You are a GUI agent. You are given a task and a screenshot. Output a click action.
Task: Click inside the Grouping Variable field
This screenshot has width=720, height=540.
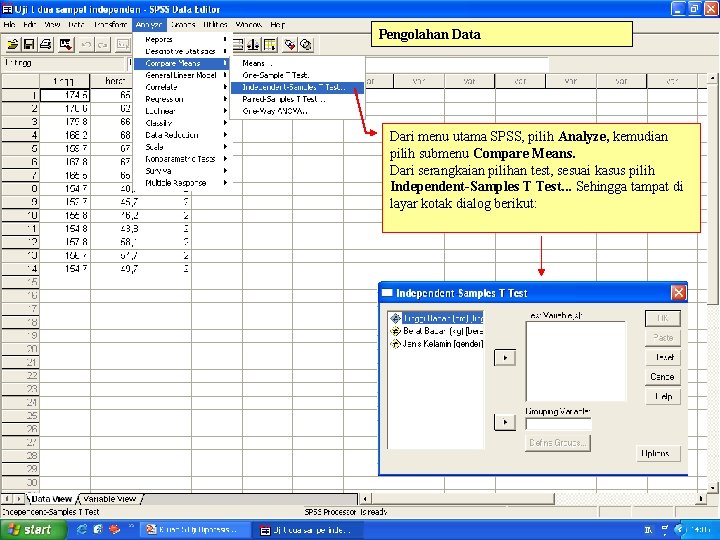coord(558,424)
